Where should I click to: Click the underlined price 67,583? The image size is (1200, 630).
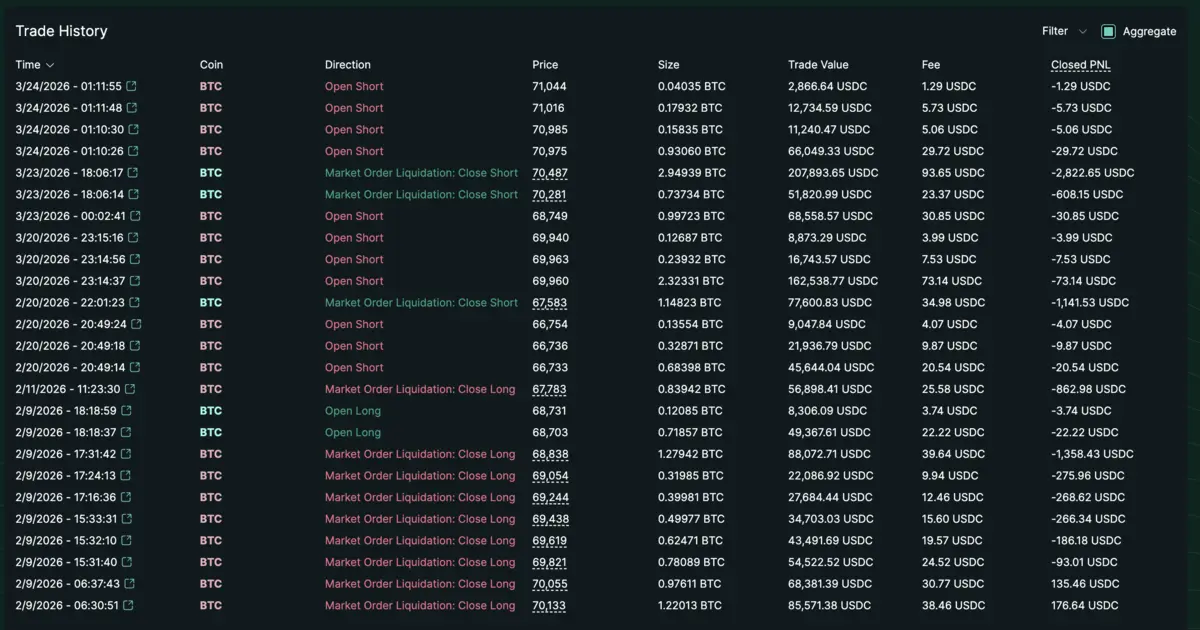pyautogui.click(x=549, y=303)
